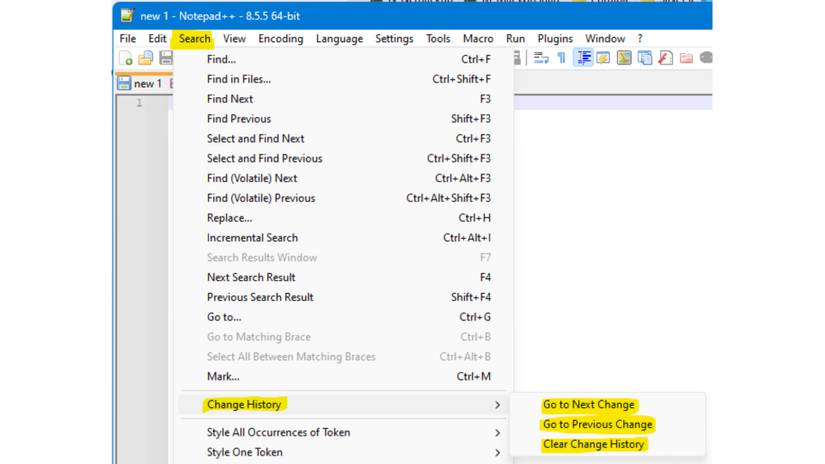Screen dimensions: 825x464
Task: Click Clear Change History
Action: tap(594, 444)
